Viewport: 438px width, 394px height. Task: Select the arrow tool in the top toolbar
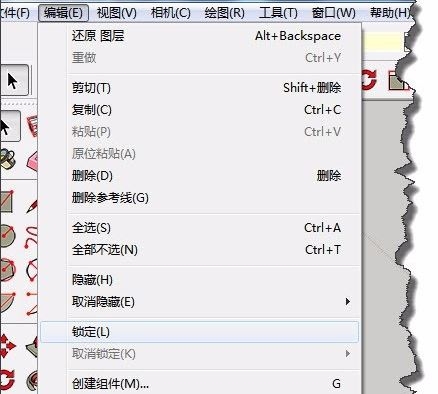tap(13, 80)
